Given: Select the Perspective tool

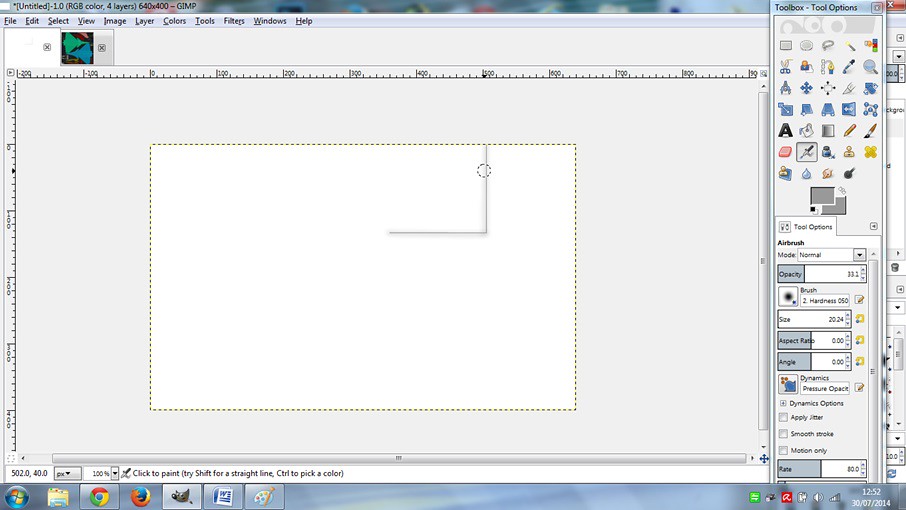Looking at the screenshot, I should point(828,110).
